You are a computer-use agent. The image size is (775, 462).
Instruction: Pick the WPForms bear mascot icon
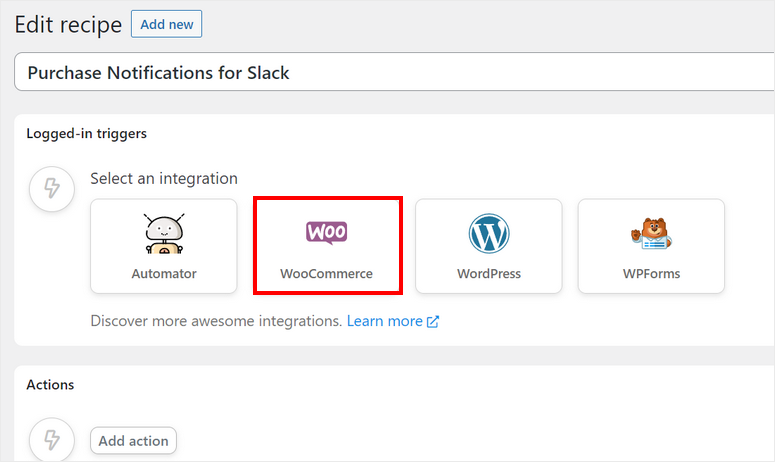[x=651, y=234]
